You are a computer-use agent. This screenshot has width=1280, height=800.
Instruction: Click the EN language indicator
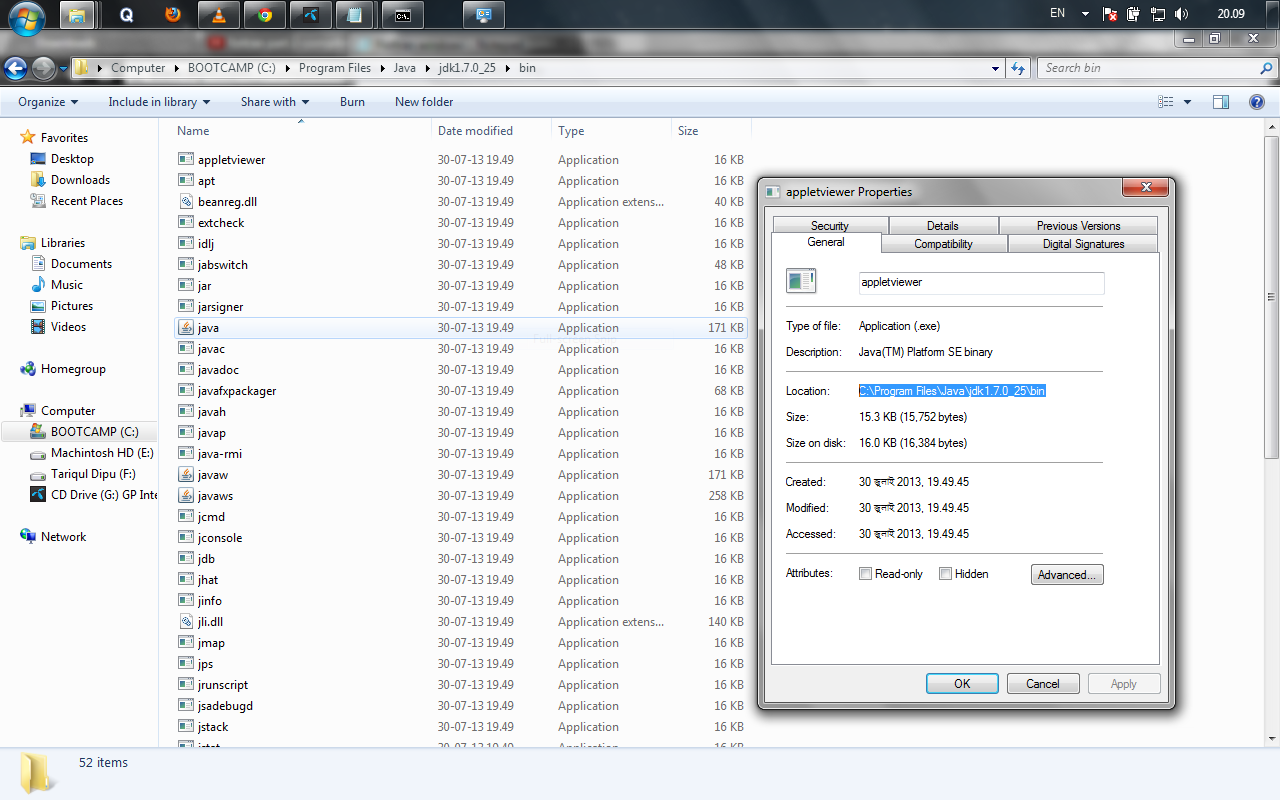(1058, 14)
